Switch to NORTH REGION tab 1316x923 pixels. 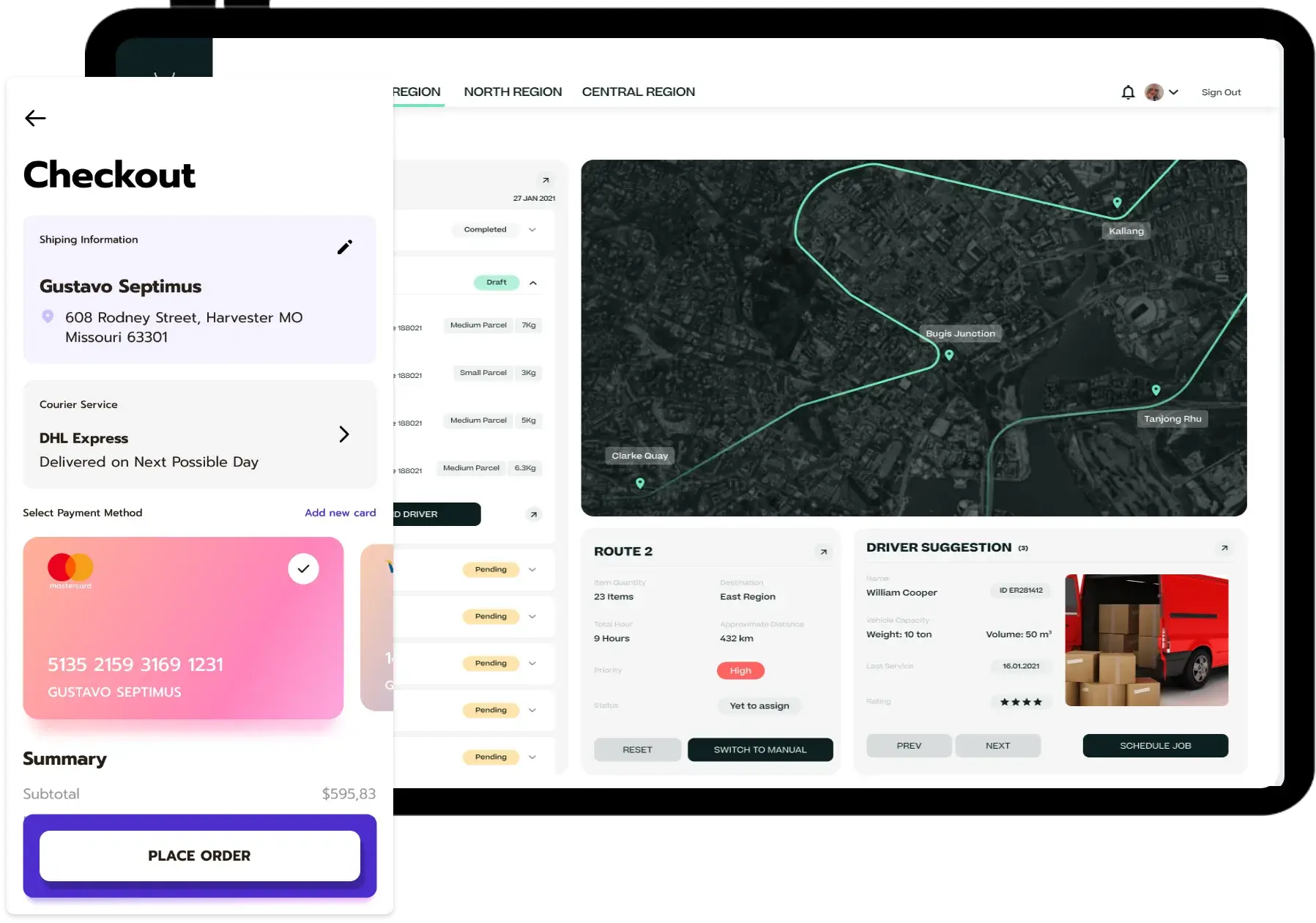click(x=513, y=92)
